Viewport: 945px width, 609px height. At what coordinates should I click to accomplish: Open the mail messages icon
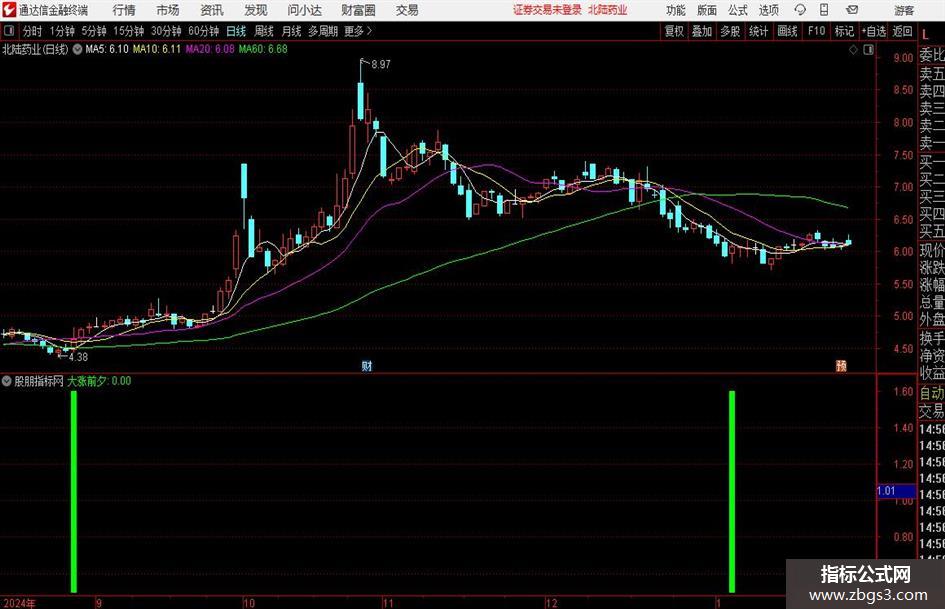(852, 10)
